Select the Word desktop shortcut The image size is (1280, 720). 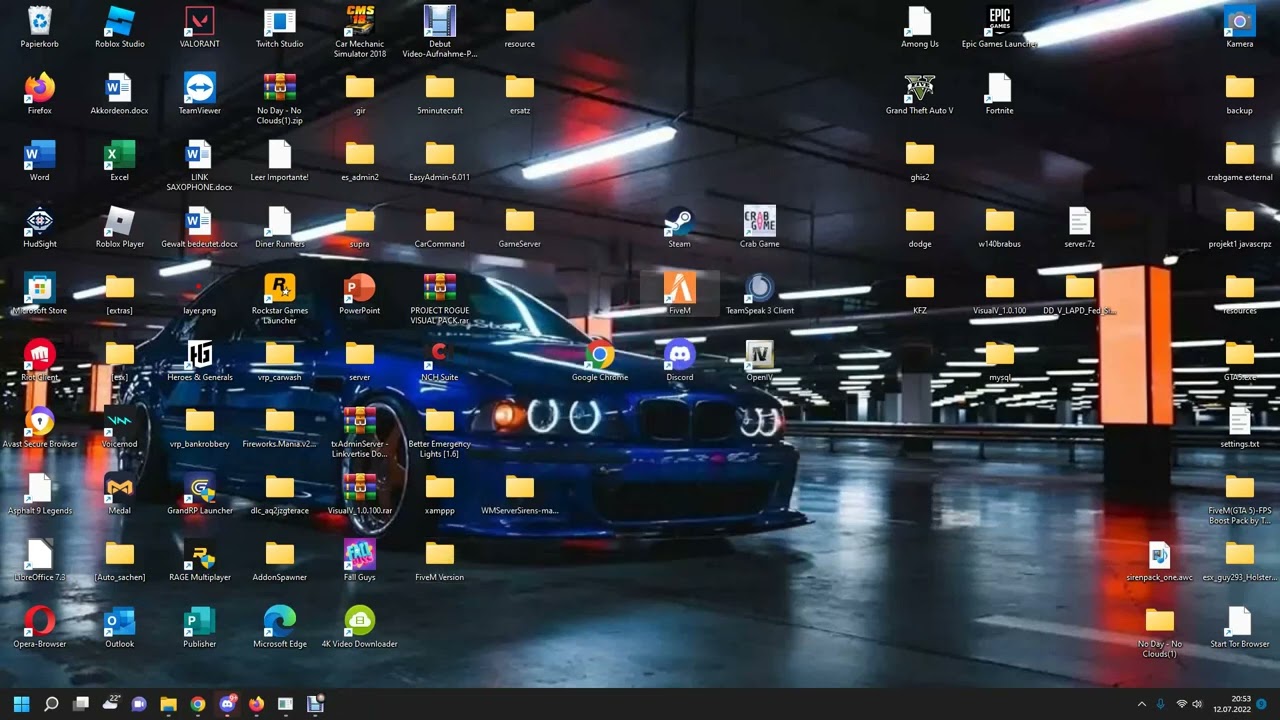click(x=40, y=161)
